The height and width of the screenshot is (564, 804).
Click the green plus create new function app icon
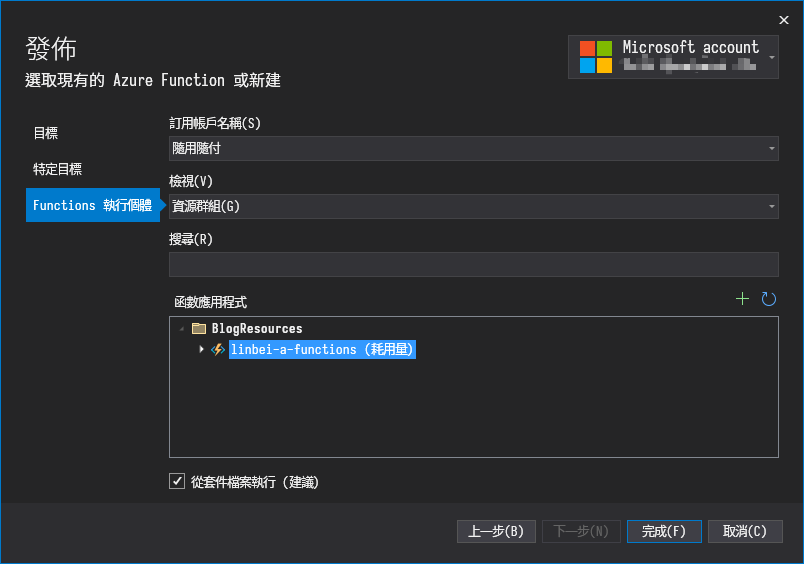pos(742,299)
